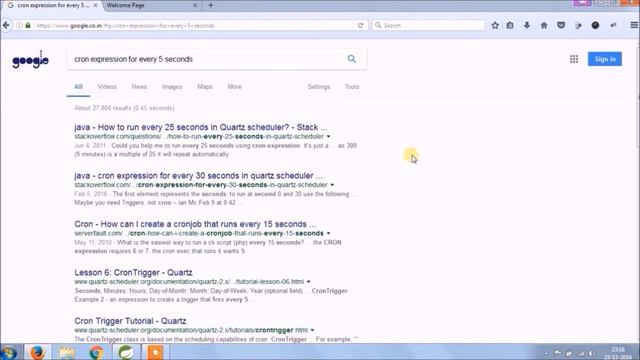Screen dimensions: 640x360
Task: Click the Firefox toolbar Search field
Action: [429, 25]
